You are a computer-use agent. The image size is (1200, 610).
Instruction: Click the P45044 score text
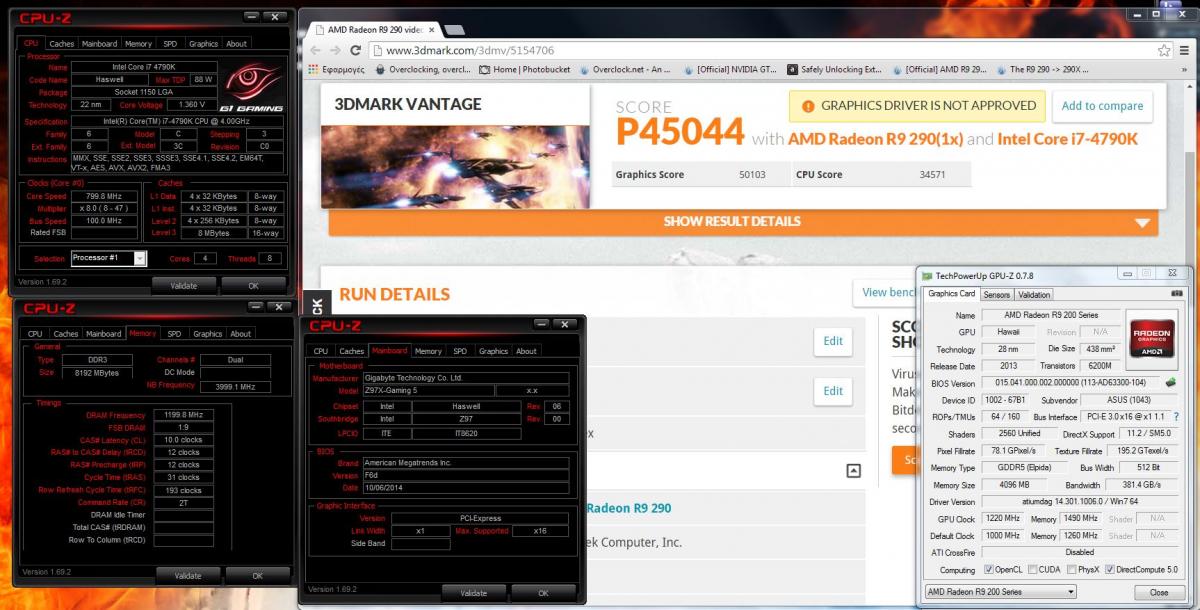[x=680, y=132]
